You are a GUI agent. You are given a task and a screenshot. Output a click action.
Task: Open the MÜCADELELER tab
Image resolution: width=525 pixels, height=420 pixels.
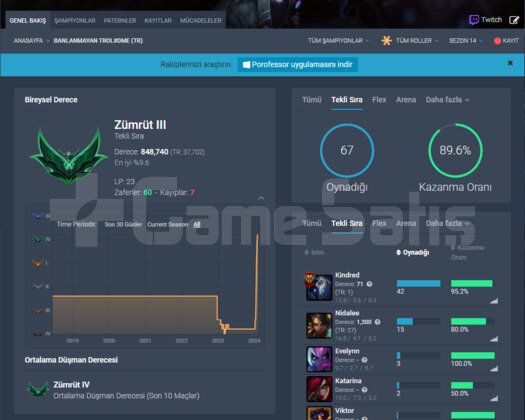[201, 20]
